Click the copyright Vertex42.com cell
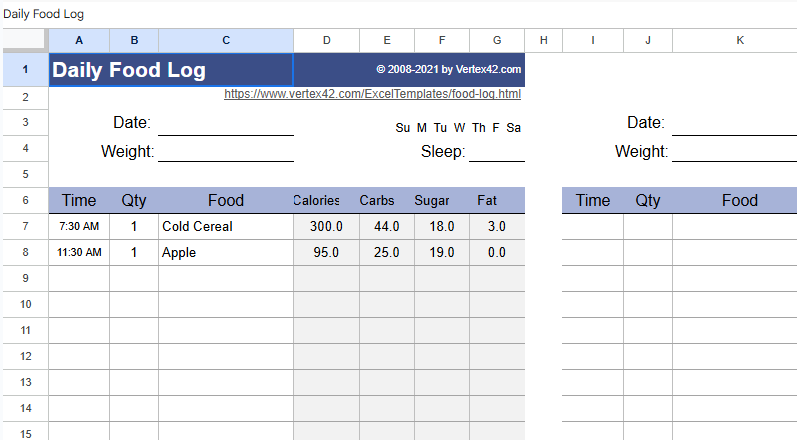The width and height of the screenshot is (797, 440). click(x=448, y=70)
